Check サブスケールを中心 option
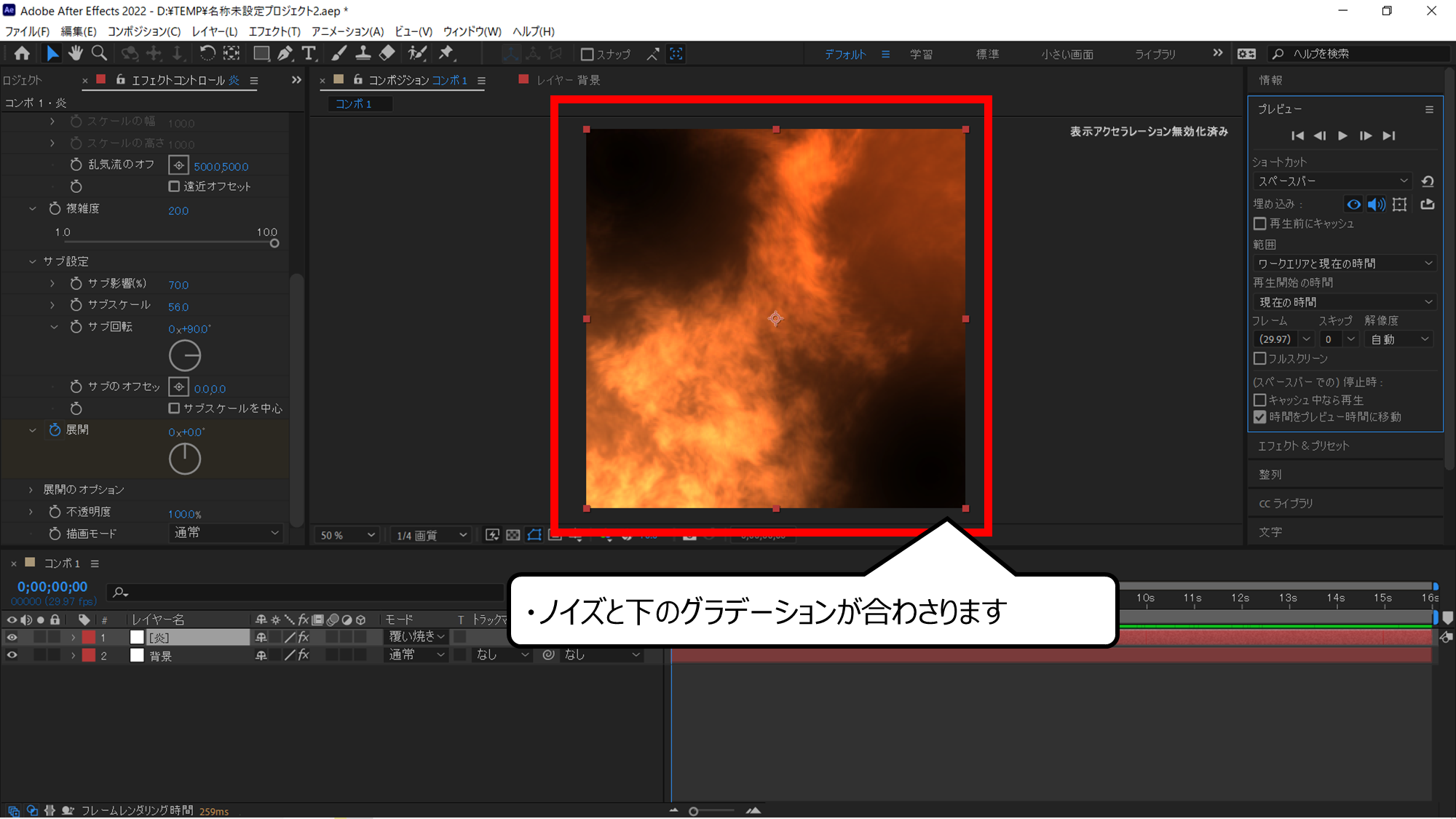 [x=174, y=408]
